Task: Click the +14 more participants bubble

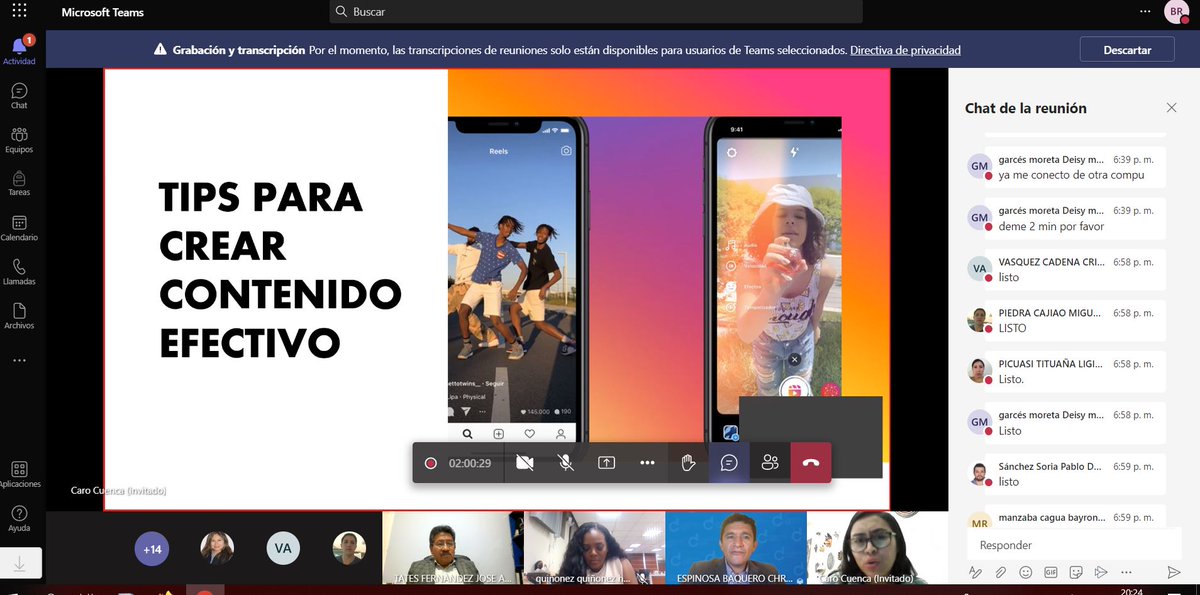Action: coord(152,548)
